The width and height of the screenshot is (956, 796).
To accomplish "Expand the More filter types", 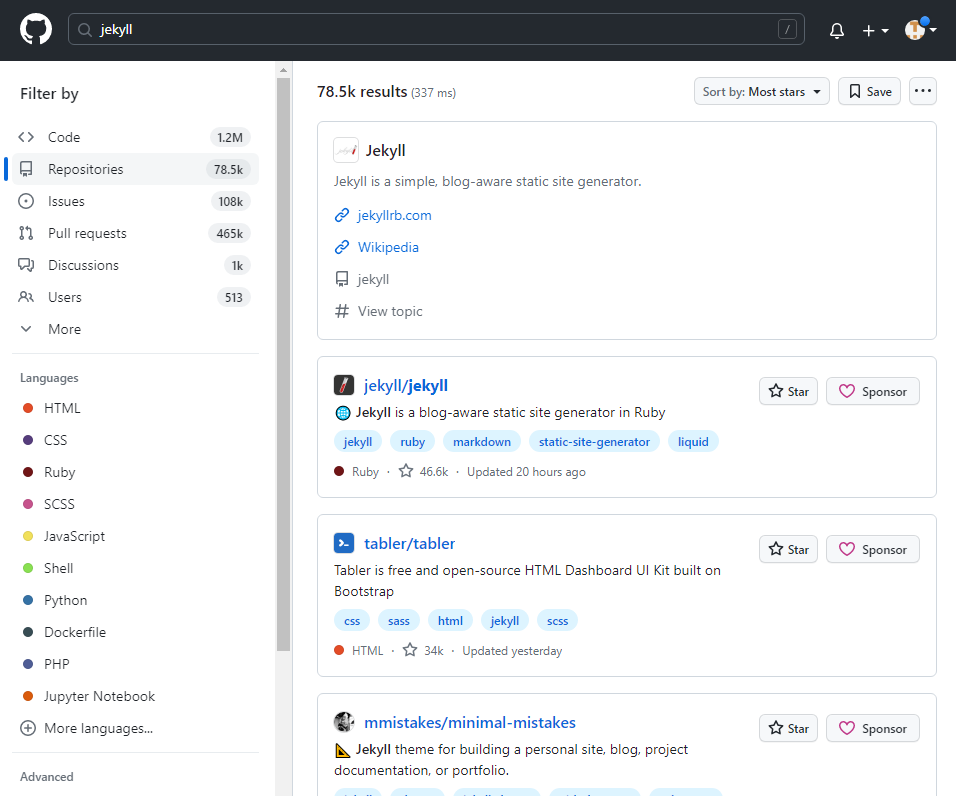I will [135, 329].
